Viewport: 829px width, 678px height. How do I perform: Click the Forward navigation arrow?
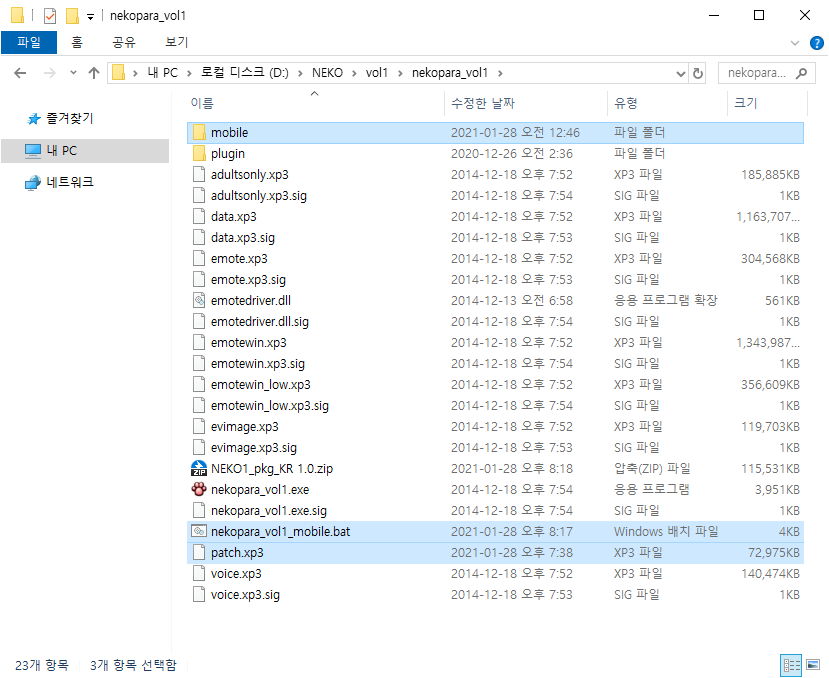49,73
